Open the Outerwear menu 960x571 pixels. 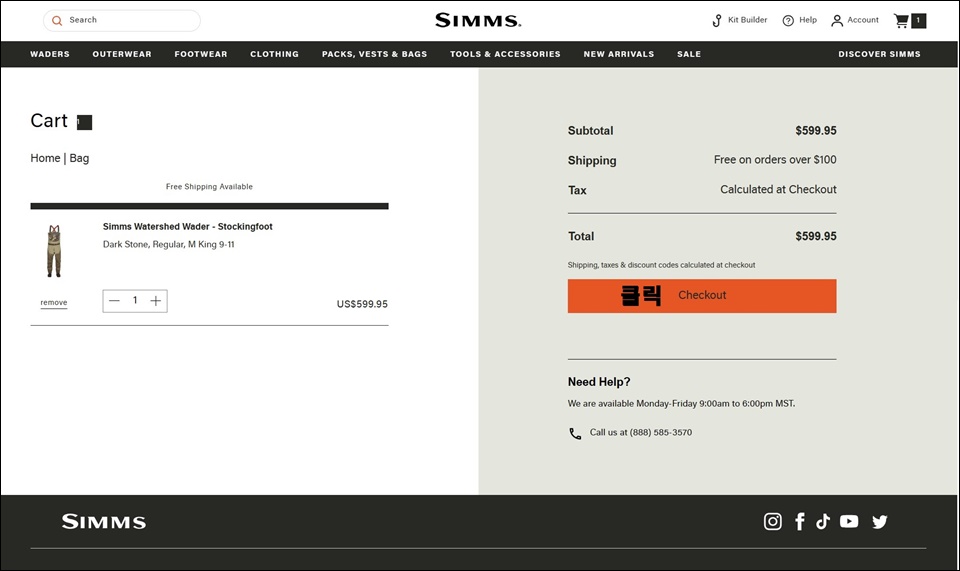pyautogui.click(x=122, y=54)
